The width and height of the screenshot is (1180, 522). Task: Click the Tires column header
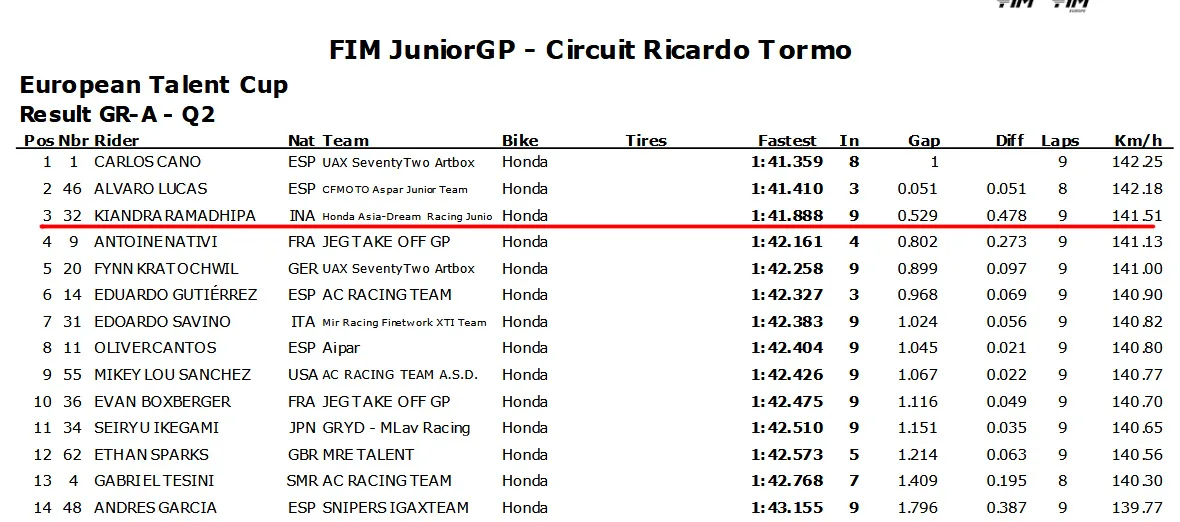(646, 141)
